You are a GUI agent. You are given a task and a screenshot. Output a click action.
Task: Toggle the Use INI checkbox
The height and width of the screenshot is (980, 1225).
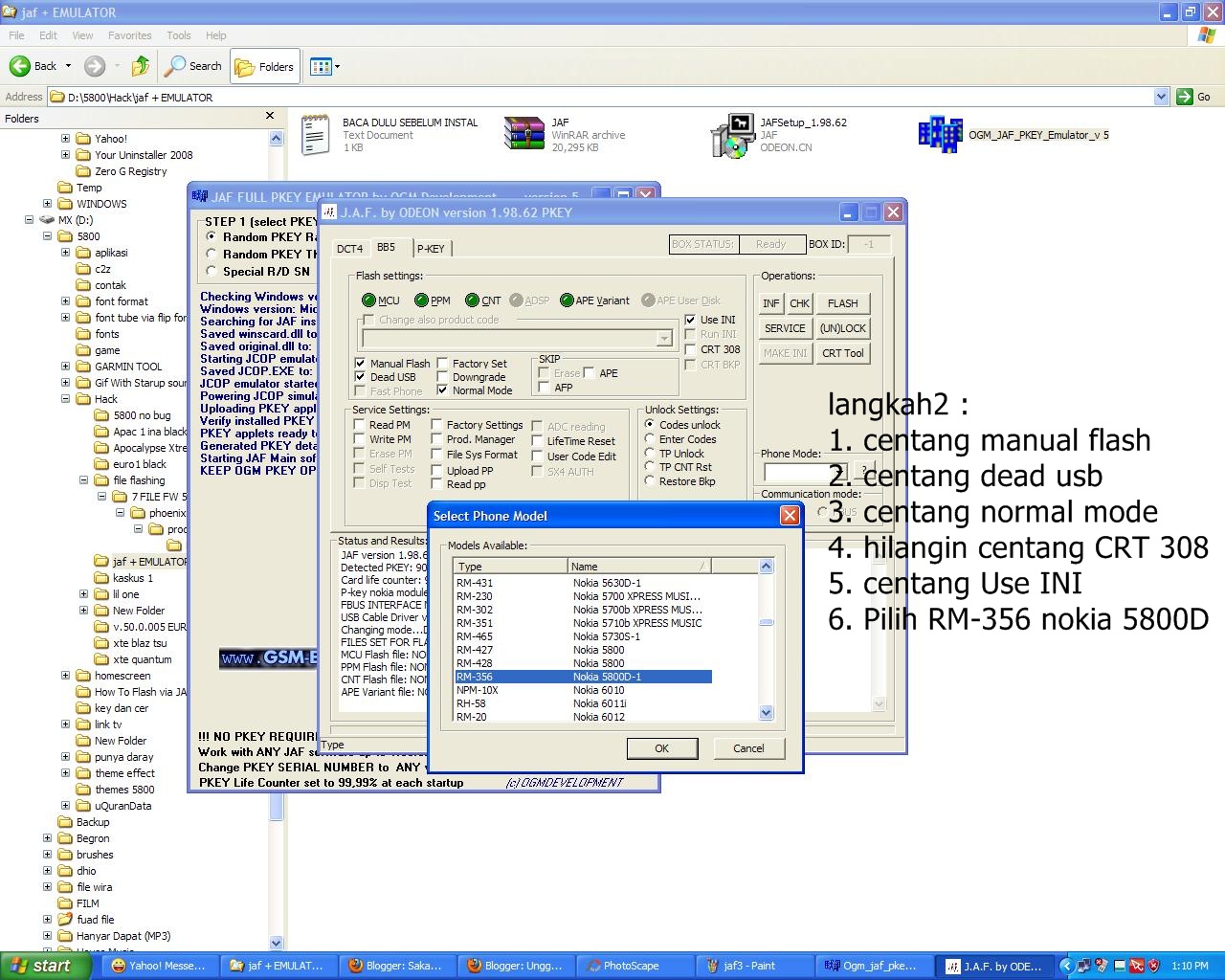click(690, 320)
